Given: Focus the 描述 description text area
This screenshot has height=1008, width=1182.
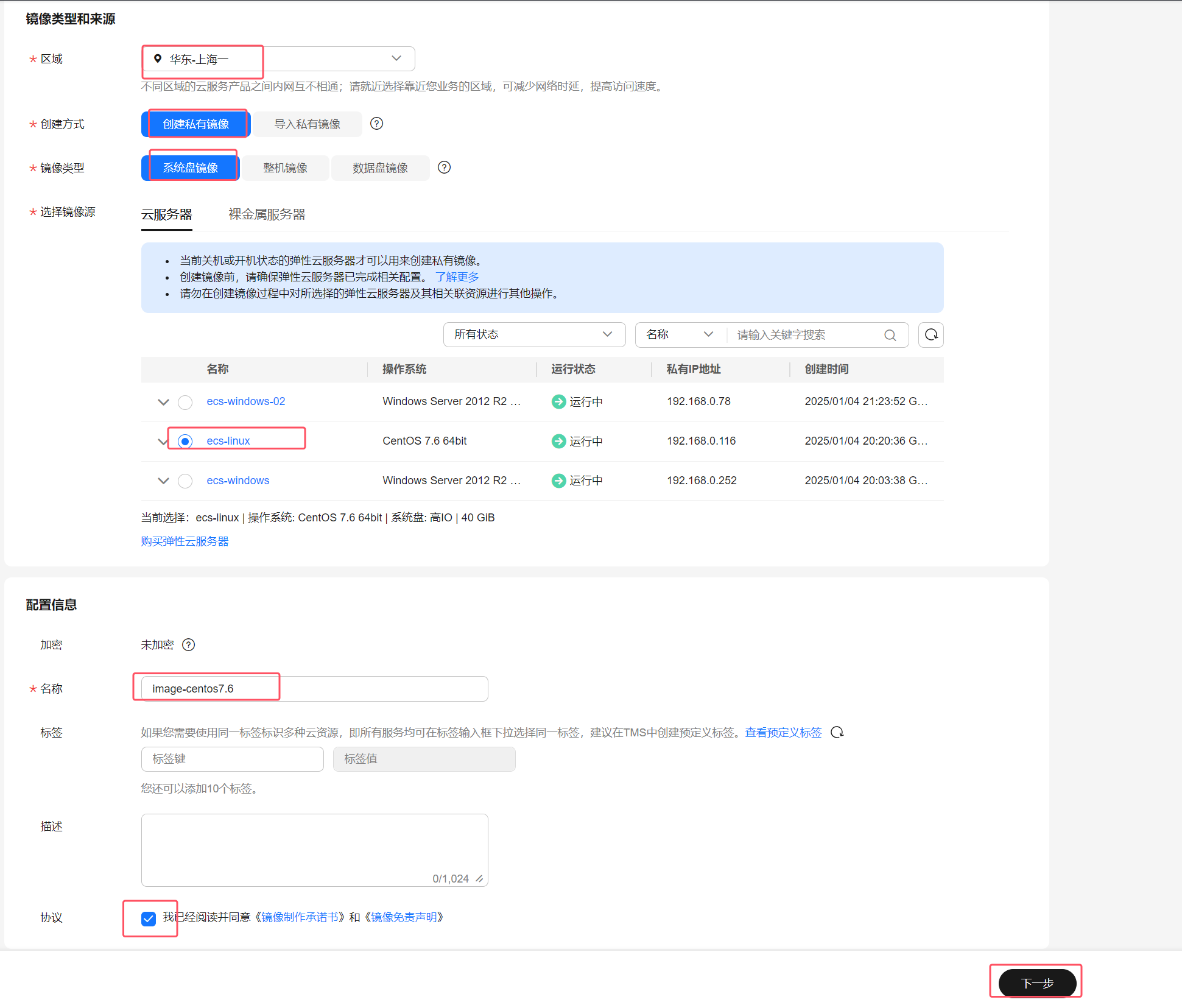Looking at the screenshot, I should tap(315, 850).
